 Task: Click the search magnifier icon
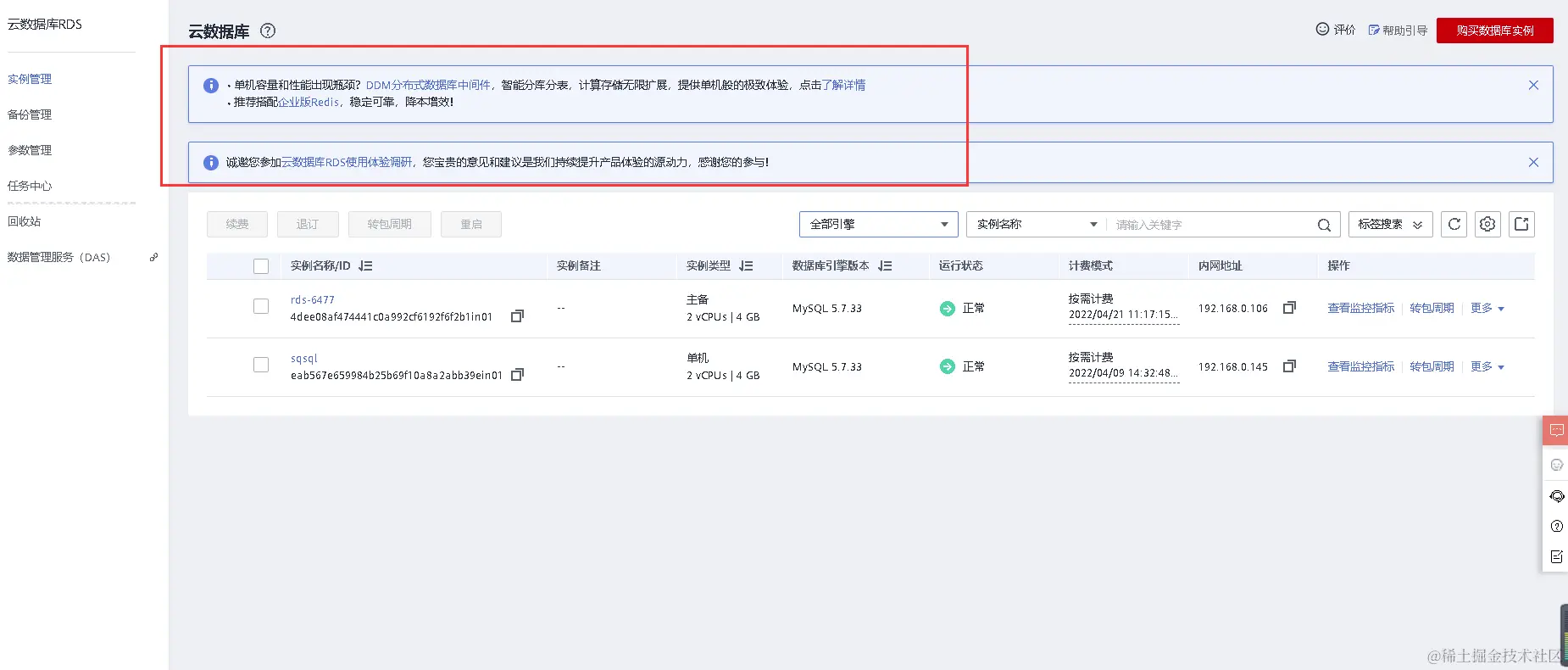pos(1324,225)
